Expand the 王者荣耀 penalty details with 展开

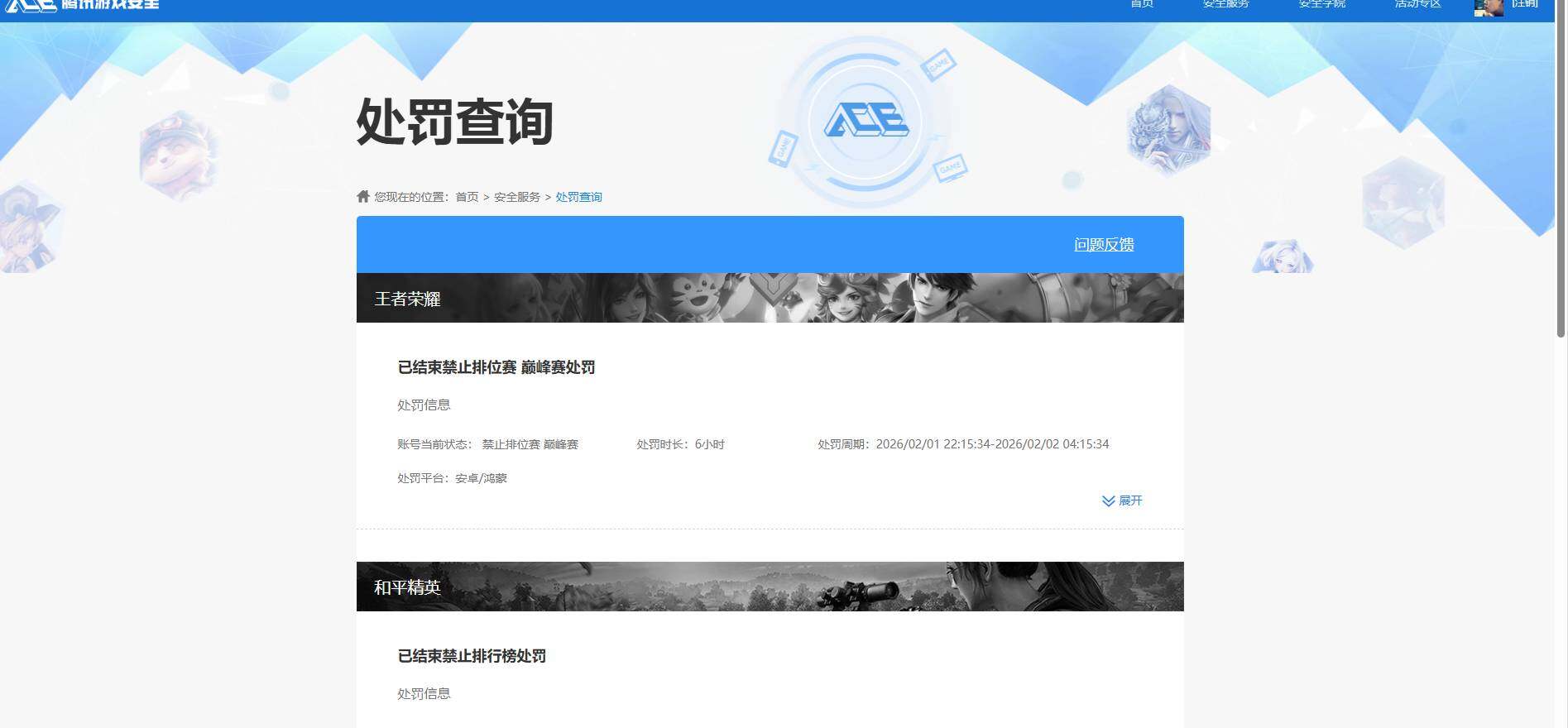click(x=1122, y=500)
